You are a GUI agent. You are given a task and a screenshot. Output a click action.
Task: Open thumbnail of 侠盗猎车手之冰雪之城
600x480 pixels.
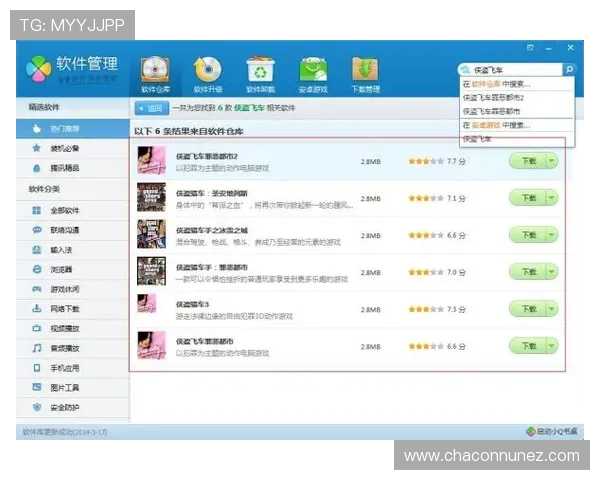[x=152, y=234]
